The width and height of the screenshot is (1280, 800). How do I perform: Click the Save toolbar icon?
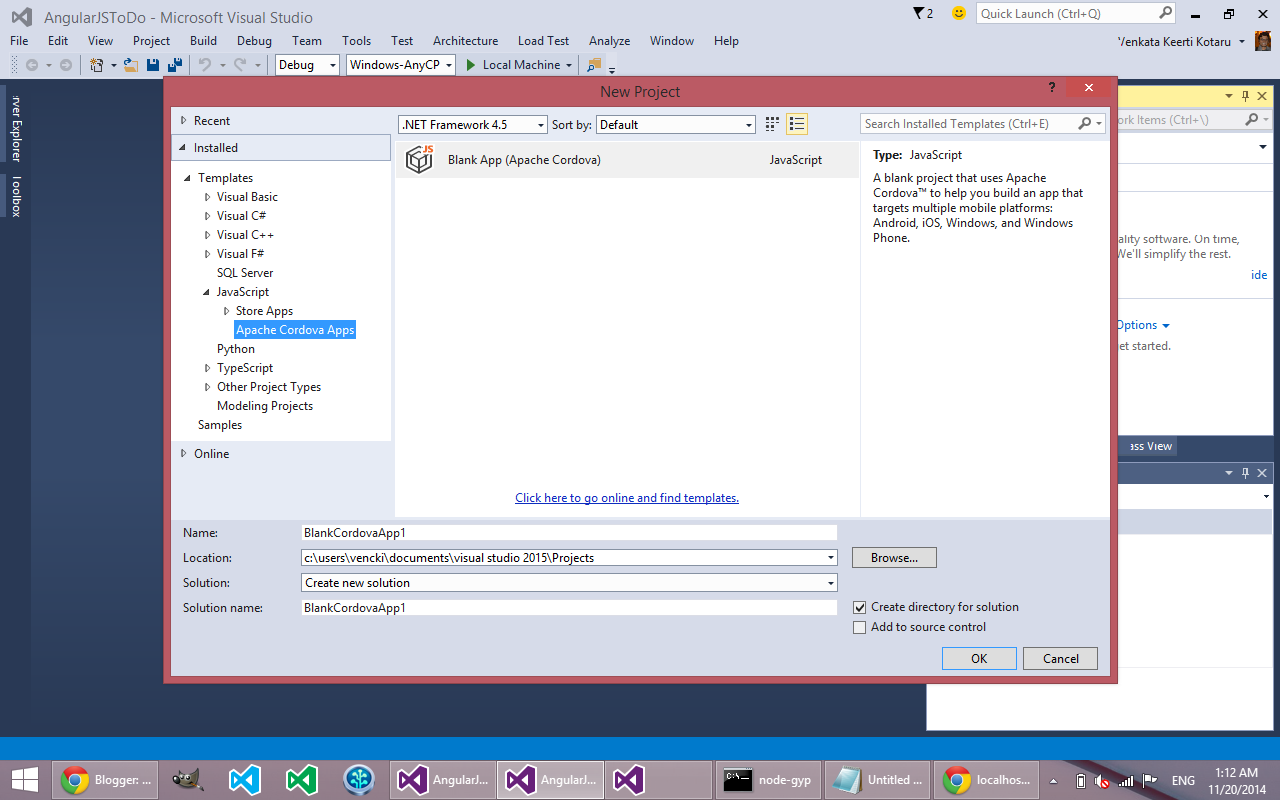151,63
